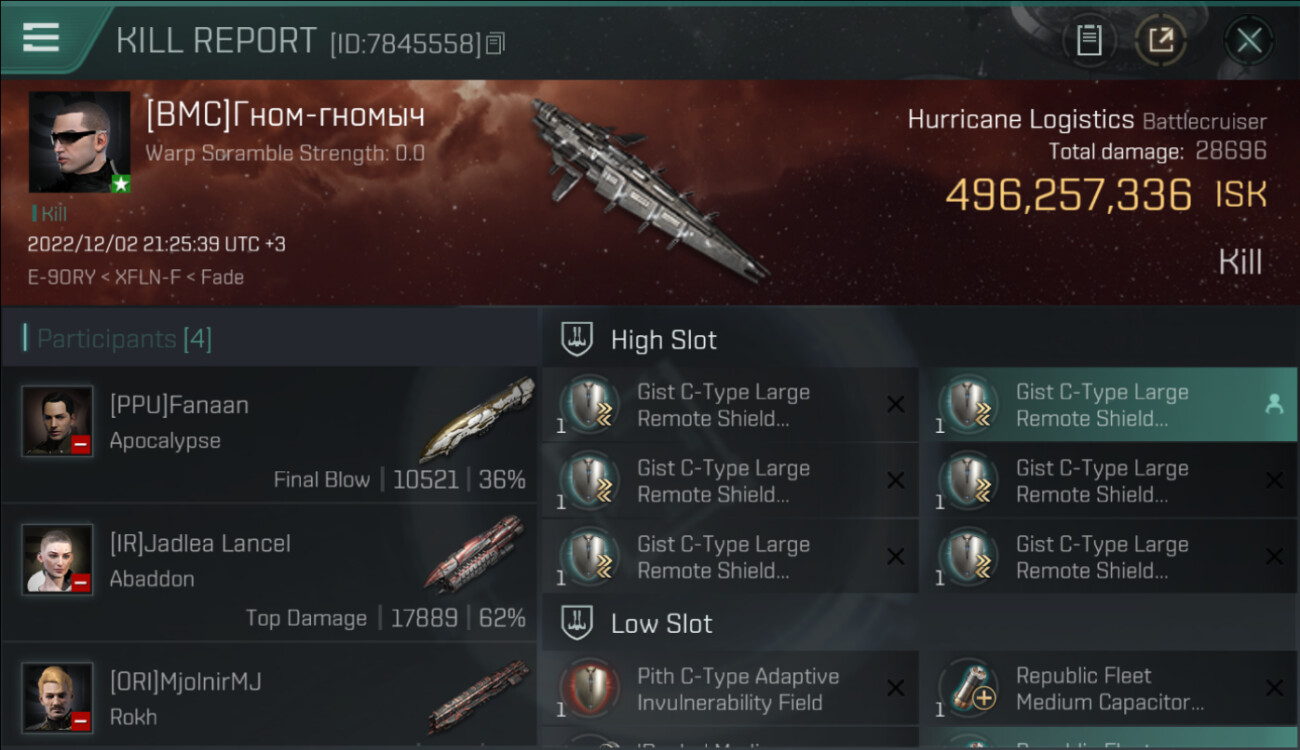The width and height of the screenshot is (1300, 750).
Task: Click the clipboard notes icon
Action: [1089, 40]
